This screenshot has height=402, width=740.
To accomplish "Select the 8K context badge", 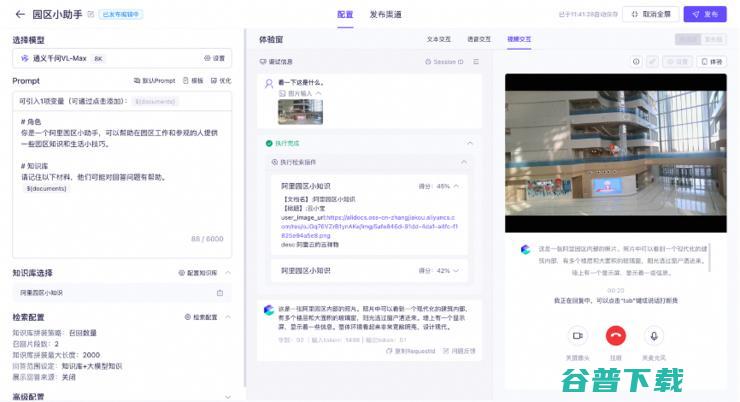I will pyautogui.click(x=98, y=59).
